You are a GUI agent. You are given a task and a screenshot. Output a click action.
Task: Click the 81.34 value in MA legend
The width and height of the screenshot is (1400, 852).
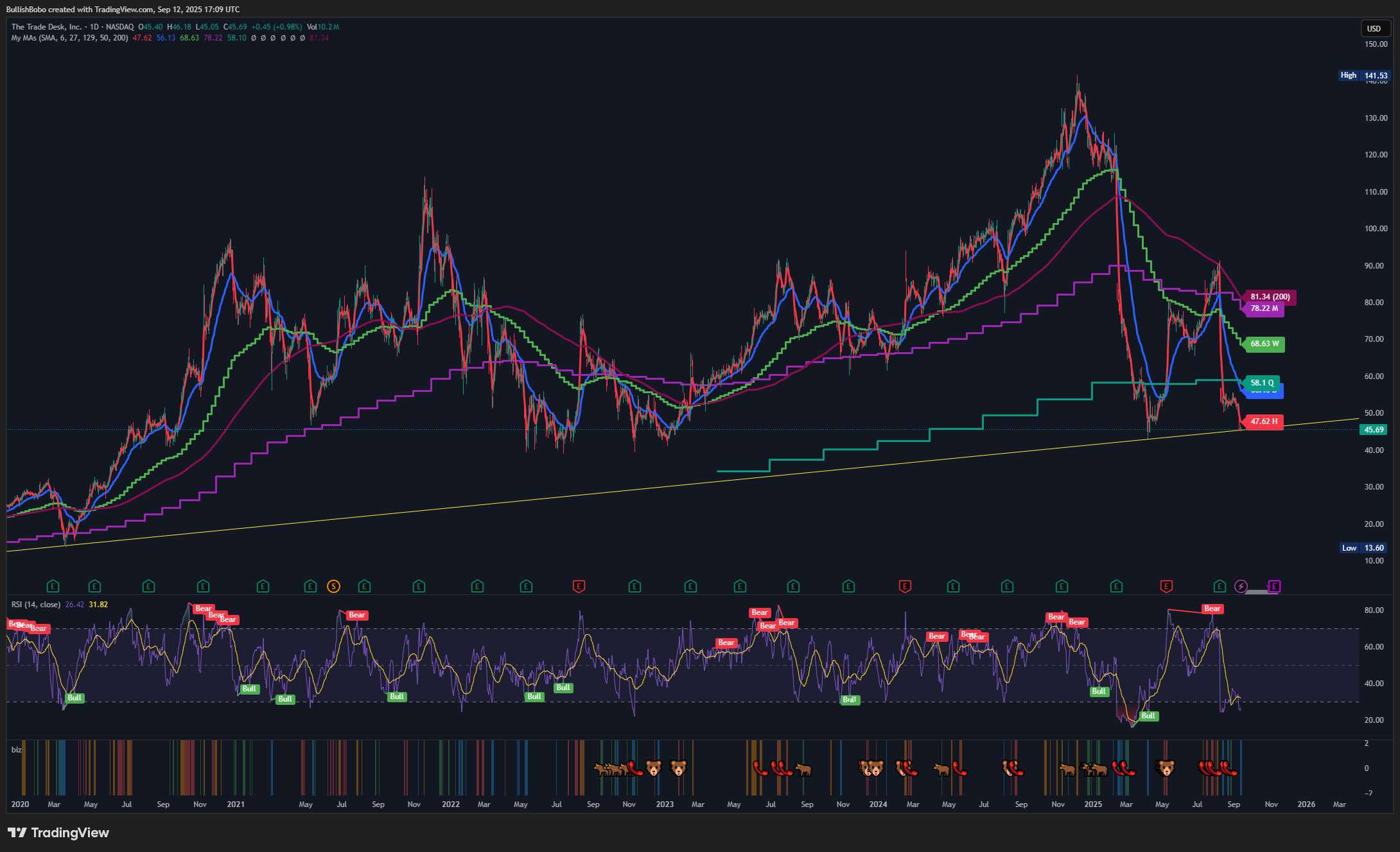319,38
